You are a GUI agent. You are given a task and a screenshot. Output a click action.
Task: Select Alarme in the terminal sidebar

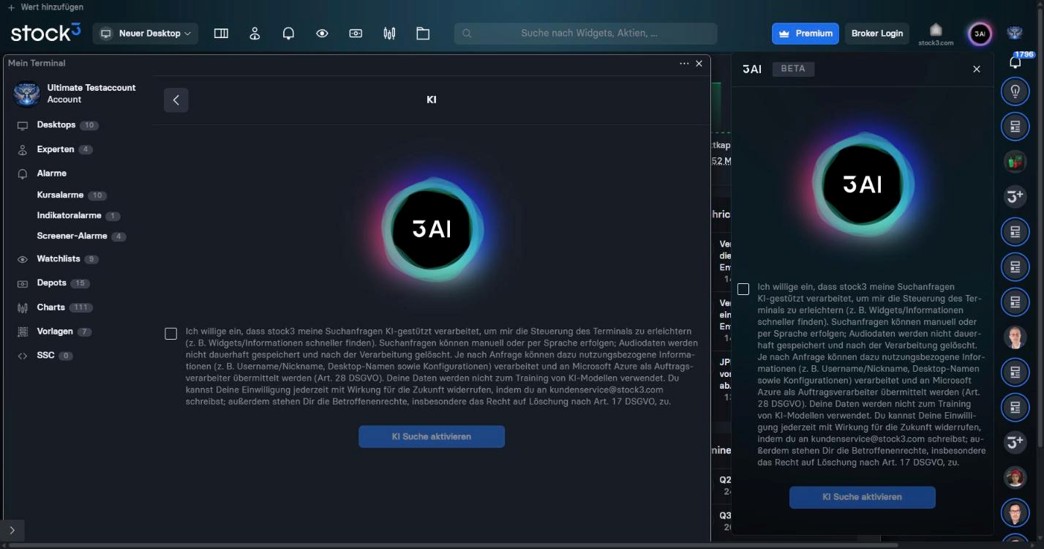(x=51, y=173)
